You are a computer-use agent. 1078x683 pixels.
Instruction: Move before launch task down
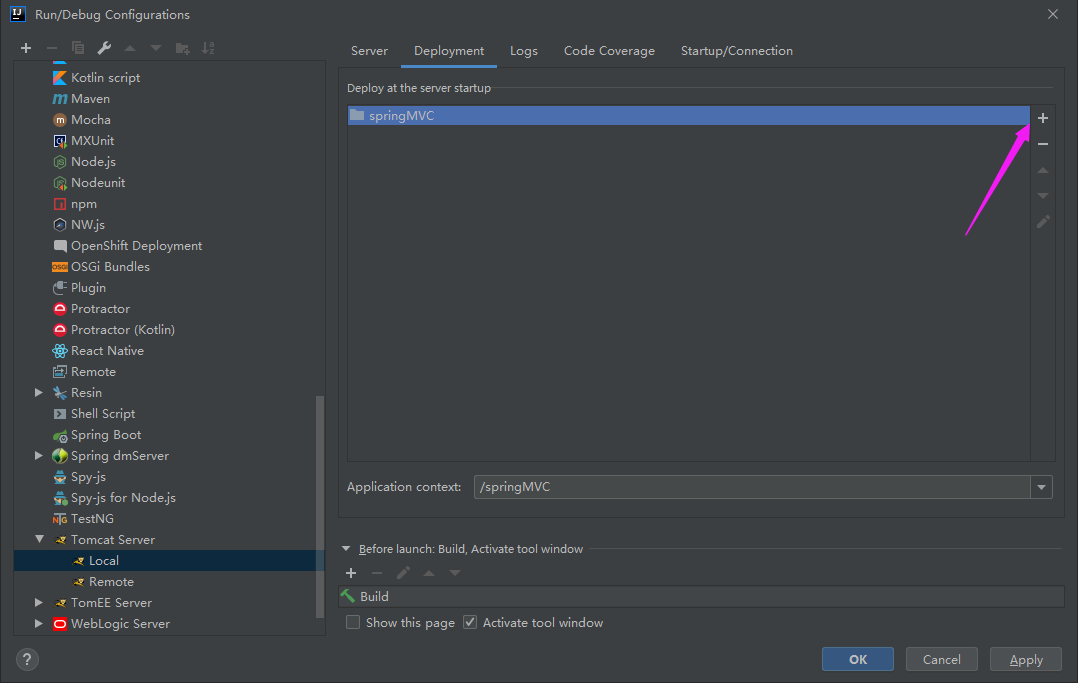coord(455,573)
